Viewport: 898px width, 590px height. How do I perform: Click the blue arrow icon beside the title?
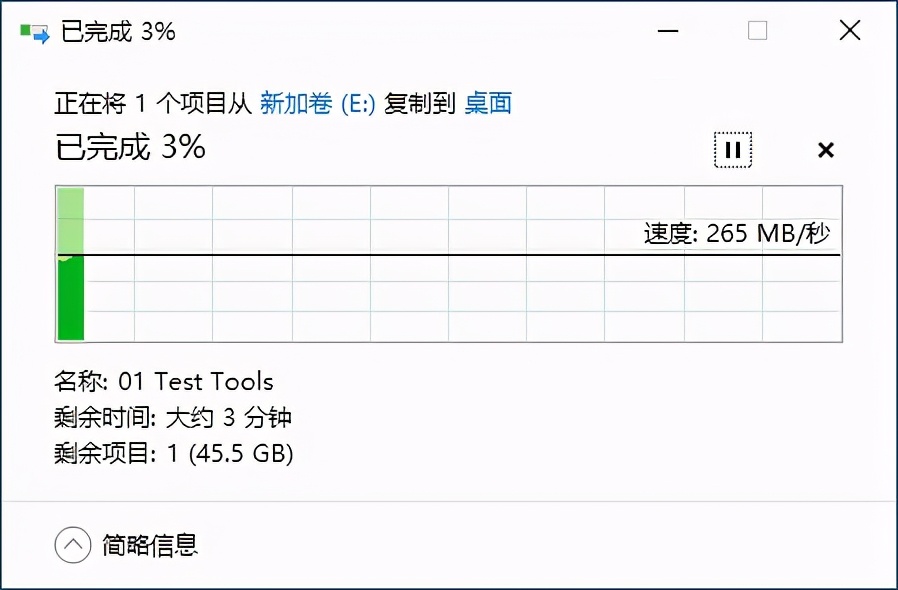(x=38, y=33)
